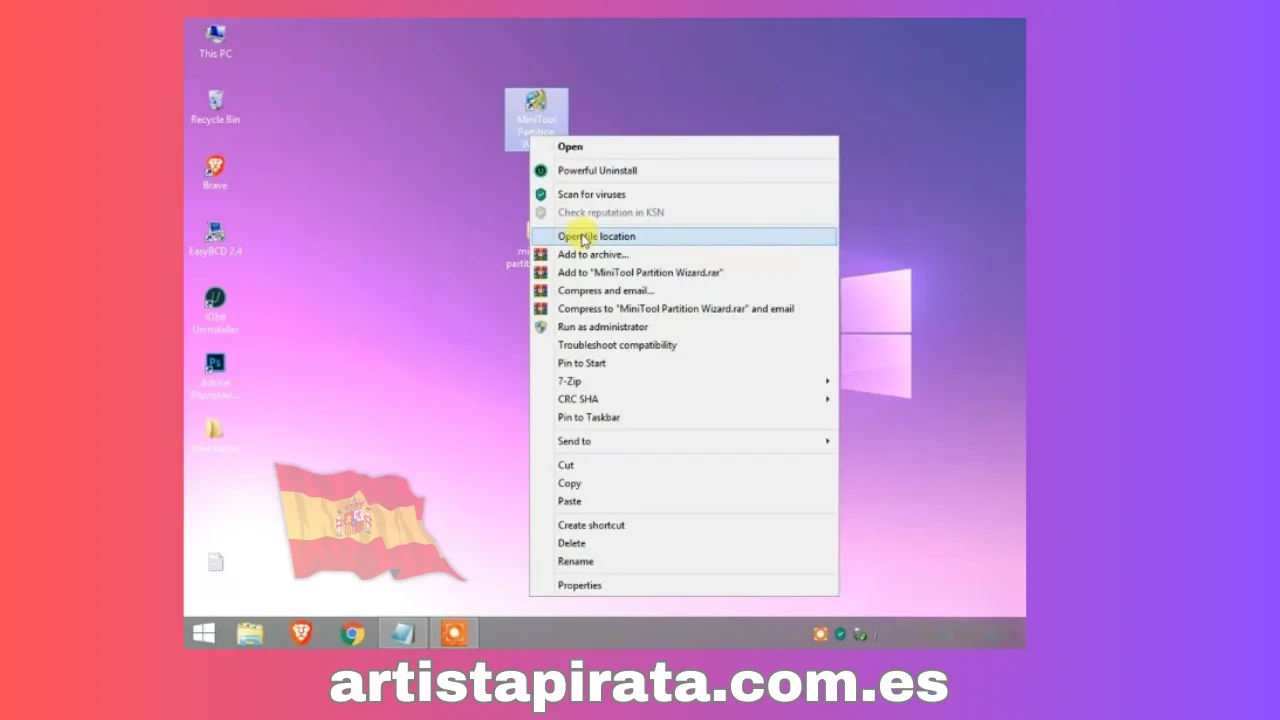The image size is (1280, 720).
Task: Choose Cut in the context menu
Action: [x=684, y=465]
